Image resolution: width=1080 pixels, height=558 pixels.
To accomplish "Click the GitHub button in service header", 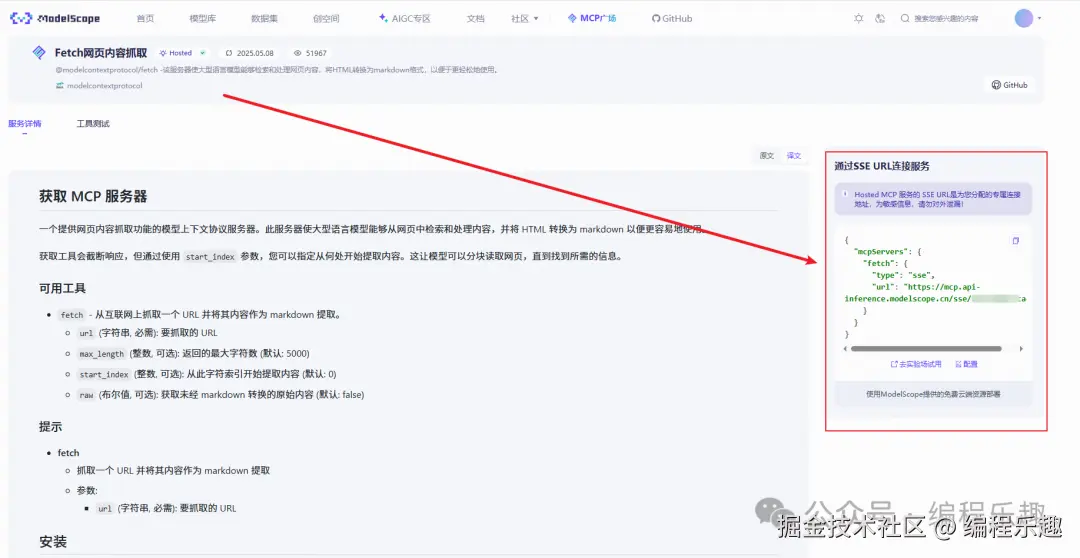I will 1009,85.
